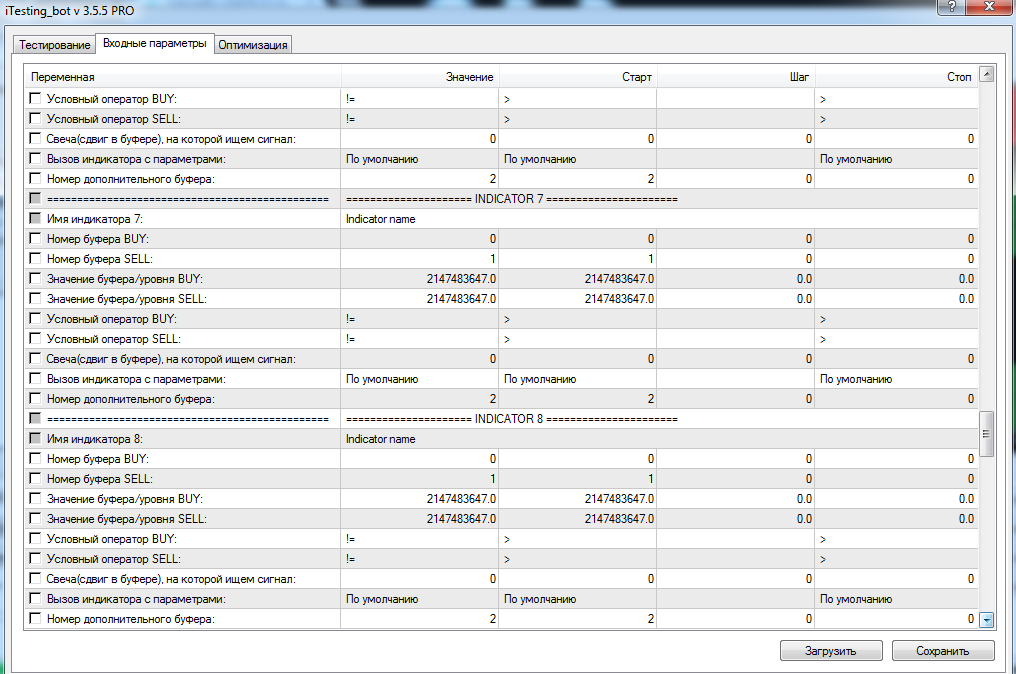1016x674 pixels.
Task: Tick Условный оператор BUY checkbox under INDICATOR 8
Action: coord(36,539)
